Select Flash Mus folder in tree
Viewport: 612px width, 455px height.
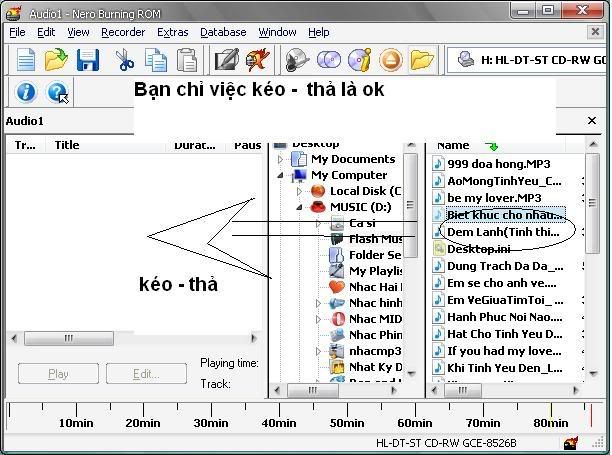(x=375, y=239)
